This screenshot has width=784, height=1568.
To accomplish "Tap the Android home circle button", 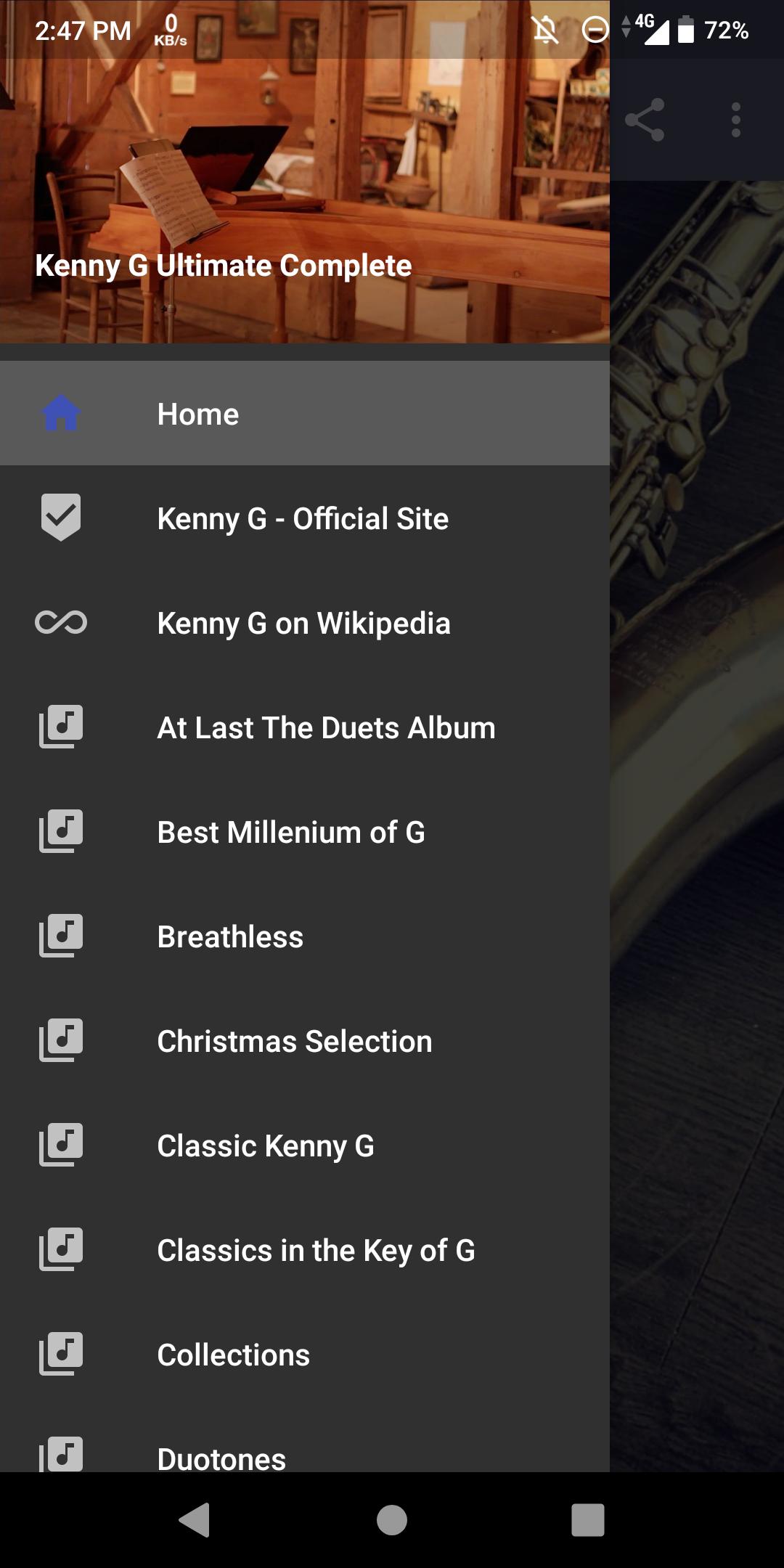I will point(392,1519).
